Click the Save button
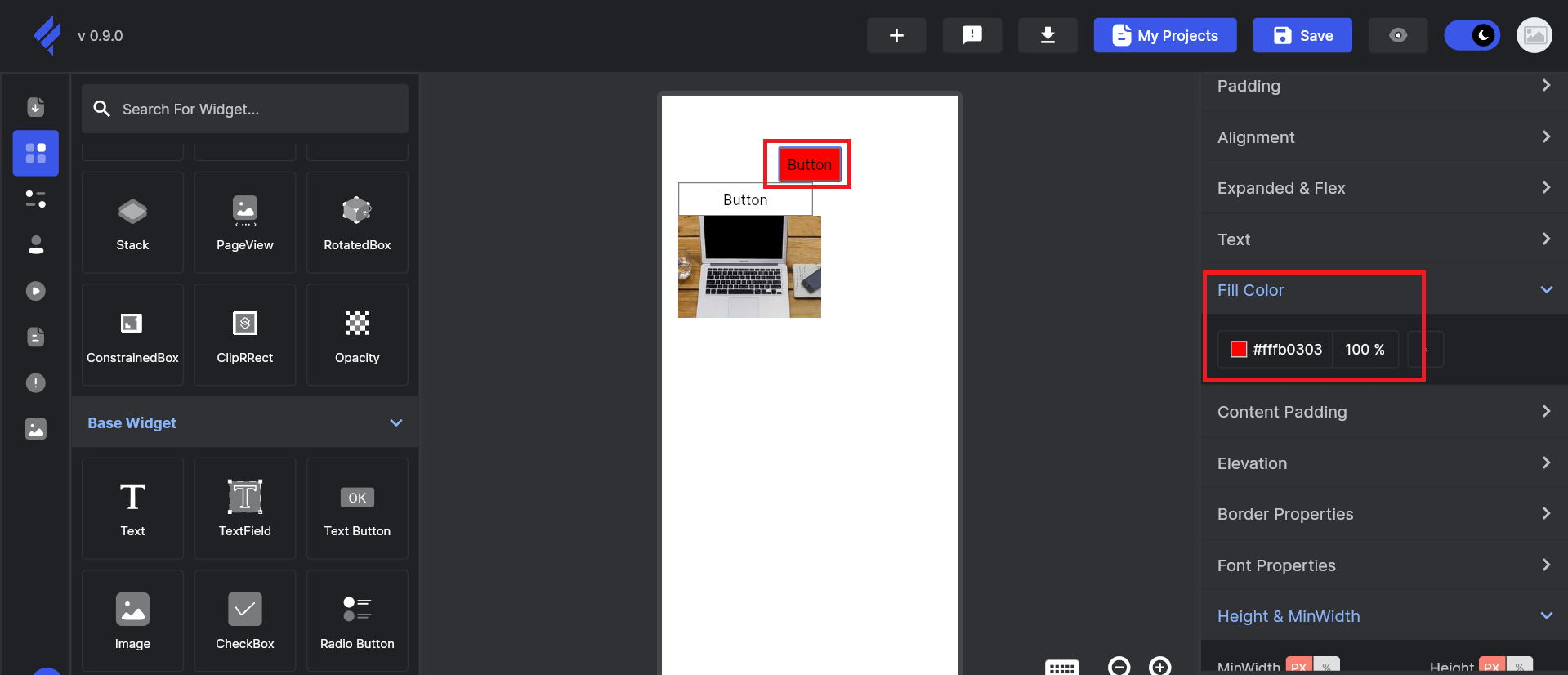 click(1302, 35)
